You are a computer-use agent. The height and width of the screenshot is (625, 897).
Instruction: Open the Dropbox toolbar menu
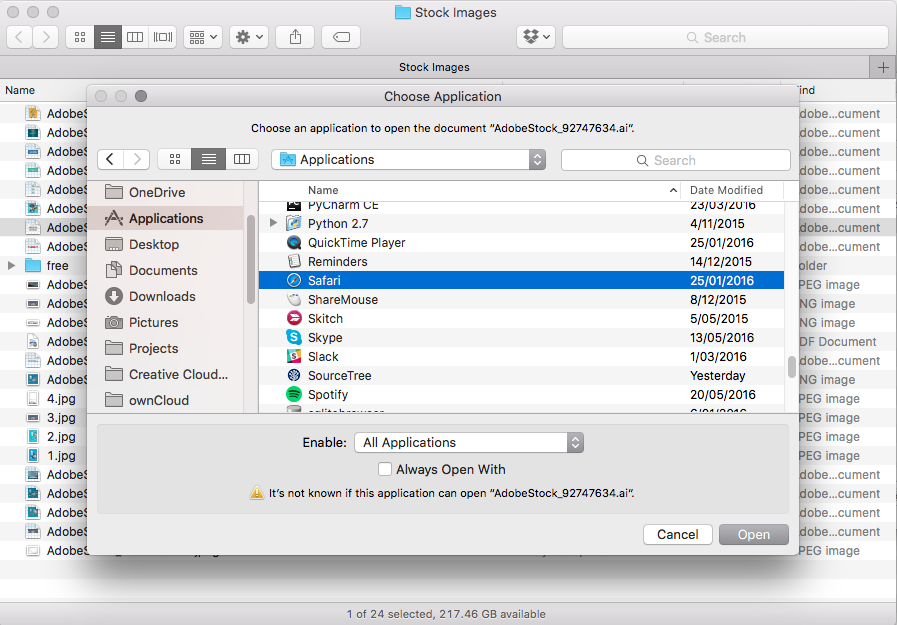click(x=536, y=37)
